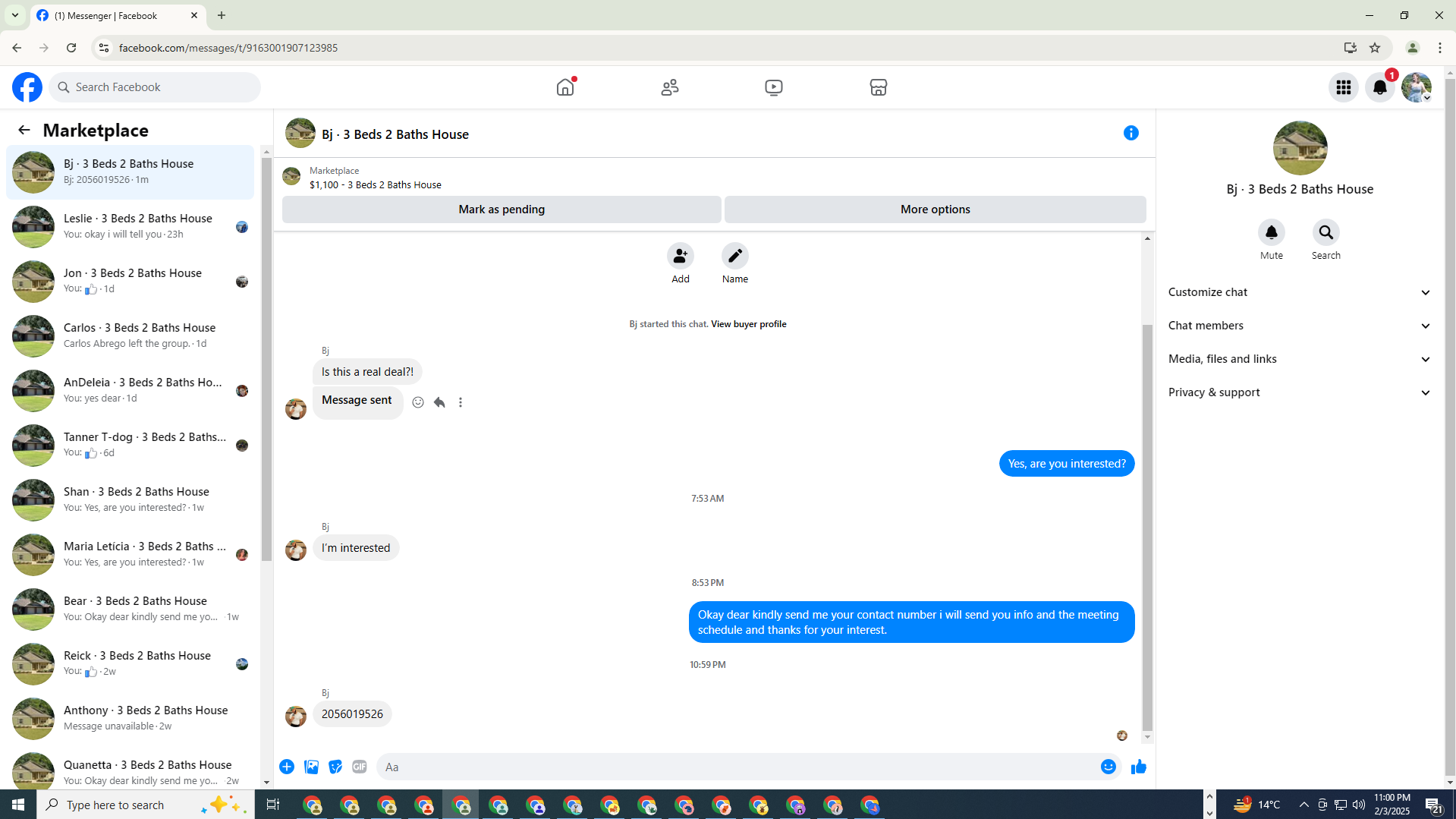1456x819 pixels.
Task: Open a new browser tab
Action: coord(222,15)
